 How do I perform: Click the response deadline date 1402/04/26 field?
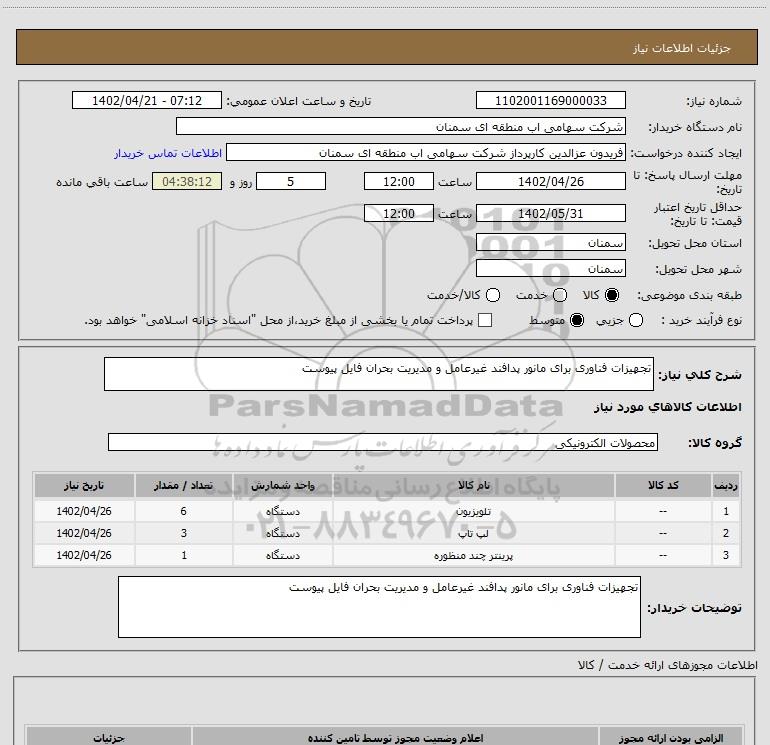[x=550, y=181]
